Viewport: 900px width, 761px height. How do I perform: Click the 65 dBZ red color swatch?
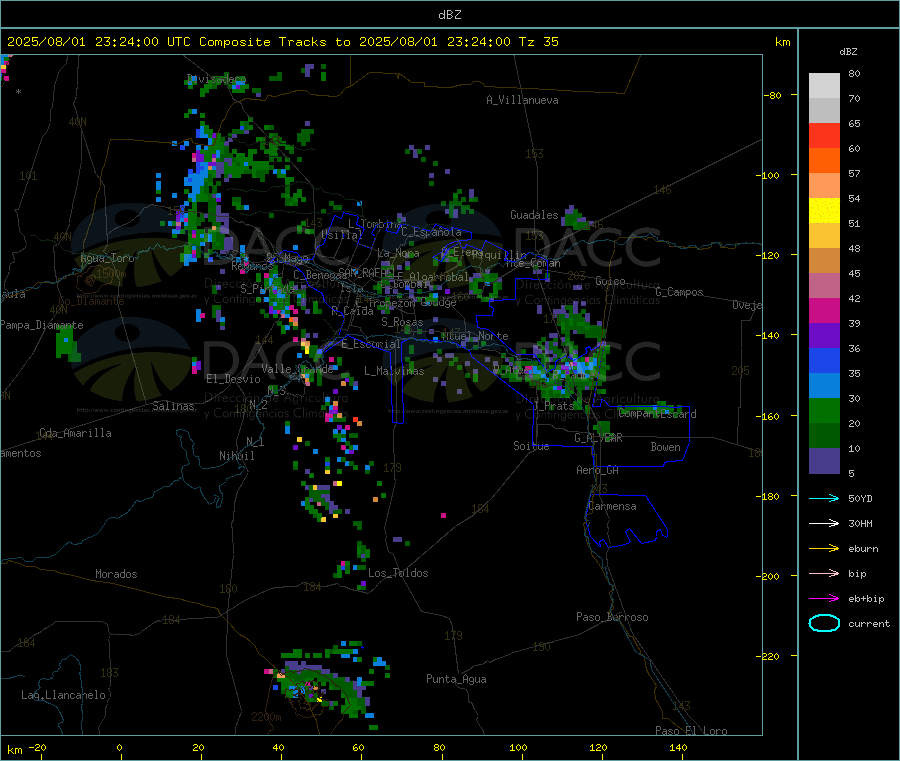coord(824,135)
